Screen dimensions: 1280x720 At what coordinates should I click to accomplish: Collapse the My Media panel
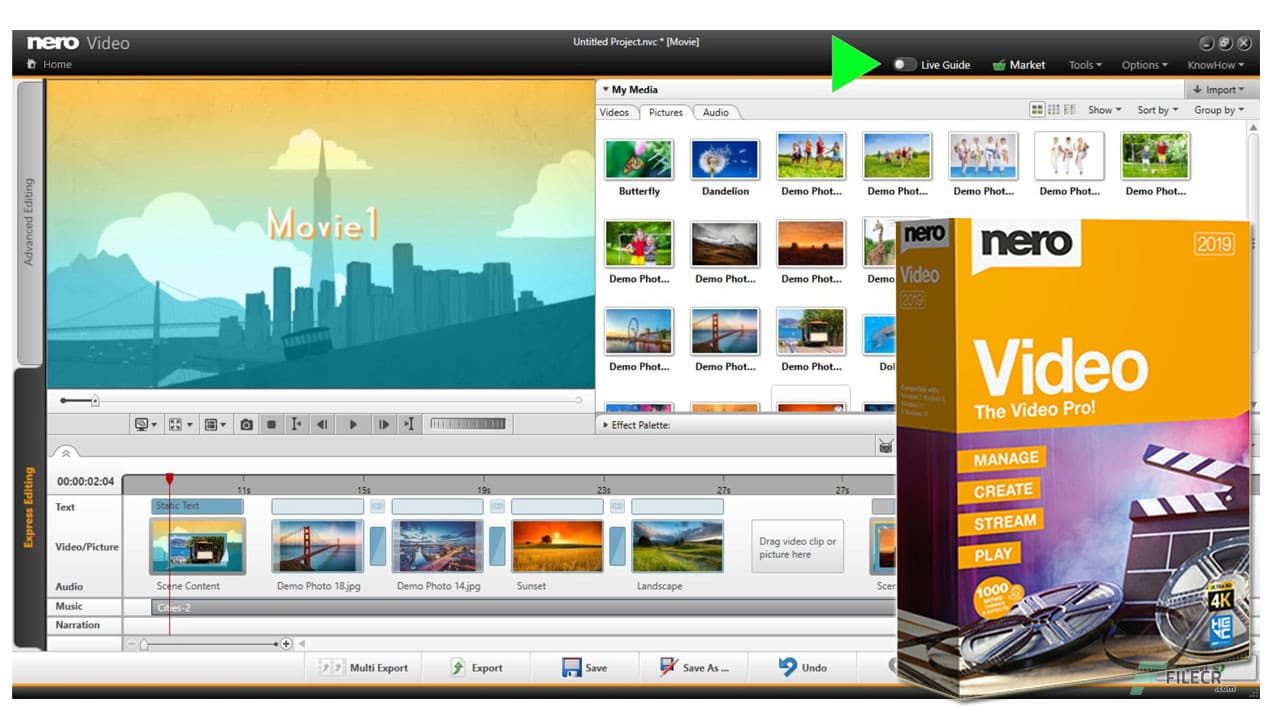[x=606, y=89]
